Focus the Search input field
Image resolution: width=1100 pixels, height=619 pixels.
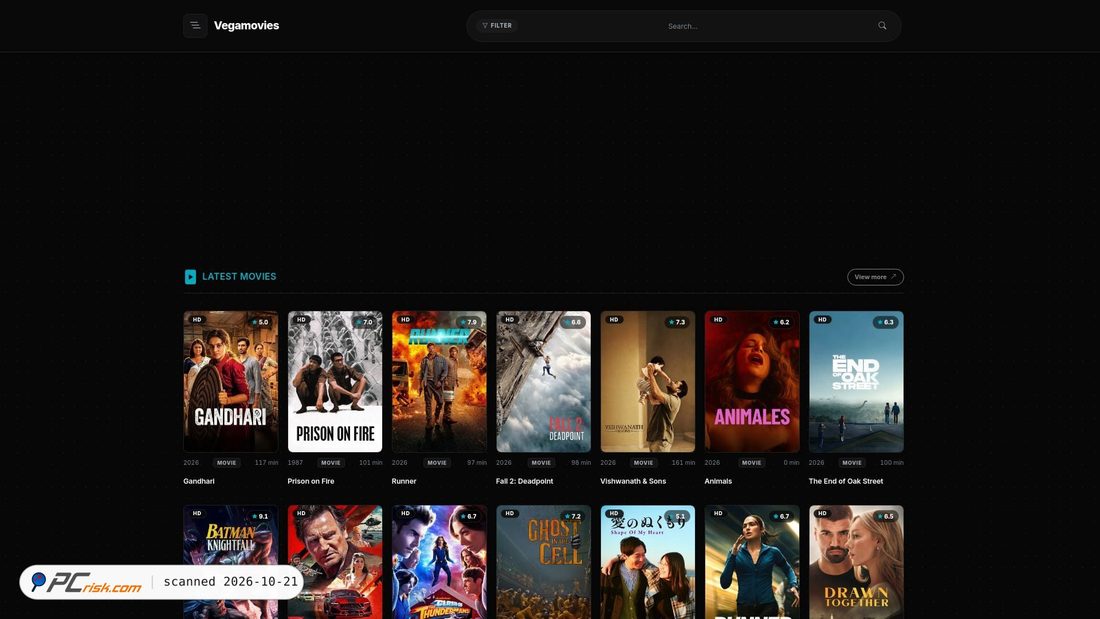tap(683, 26)
